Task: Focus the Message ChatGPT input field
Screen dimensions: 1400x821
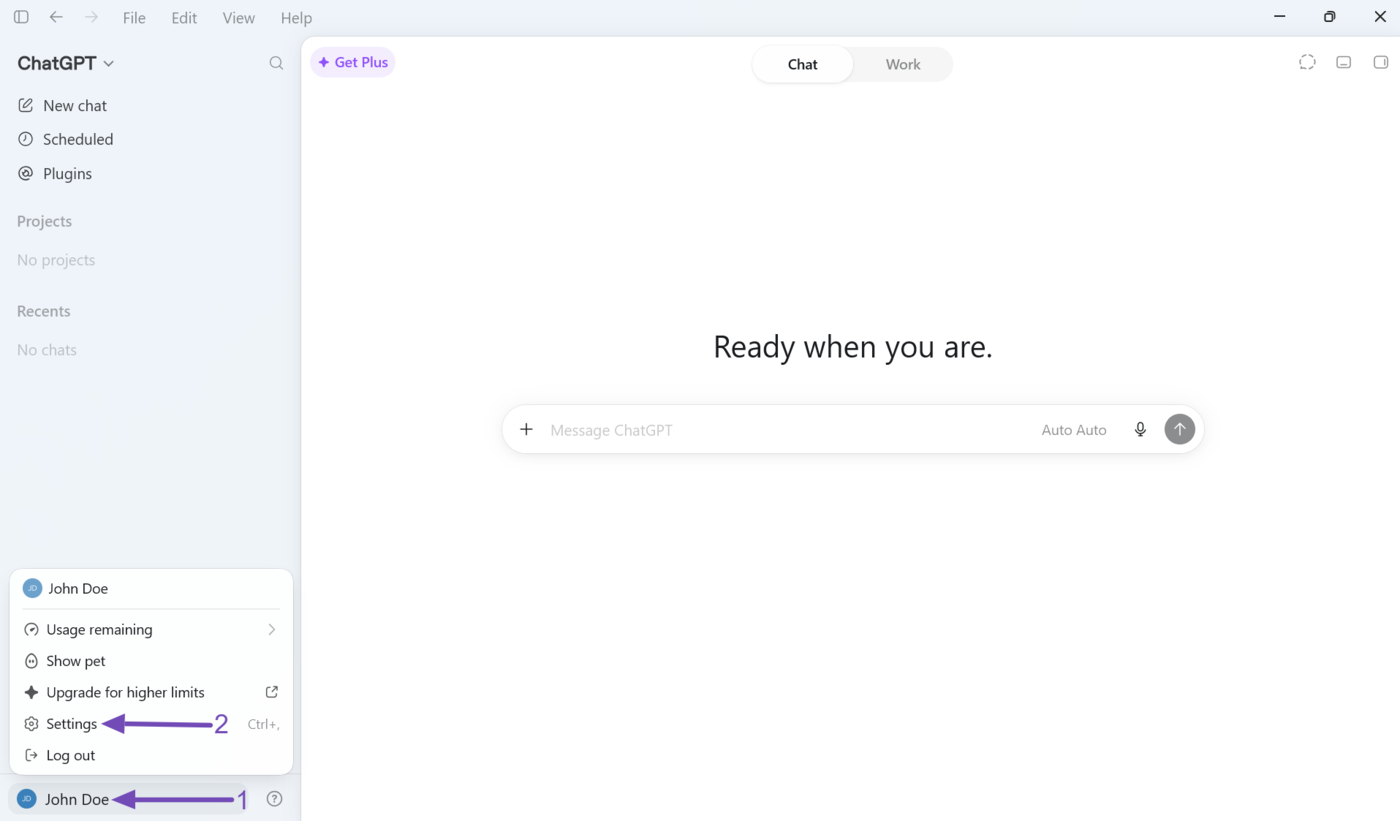Action: 785,430
